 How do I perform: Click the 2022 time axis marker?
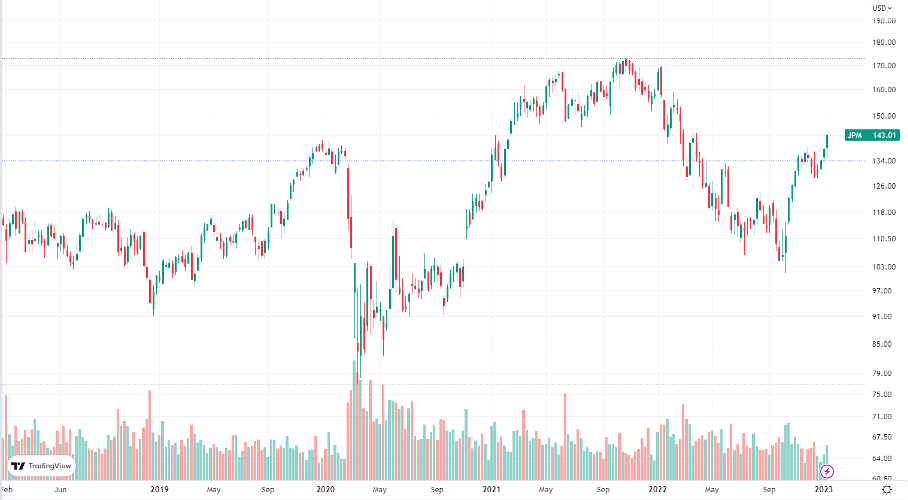pos(656,490)
